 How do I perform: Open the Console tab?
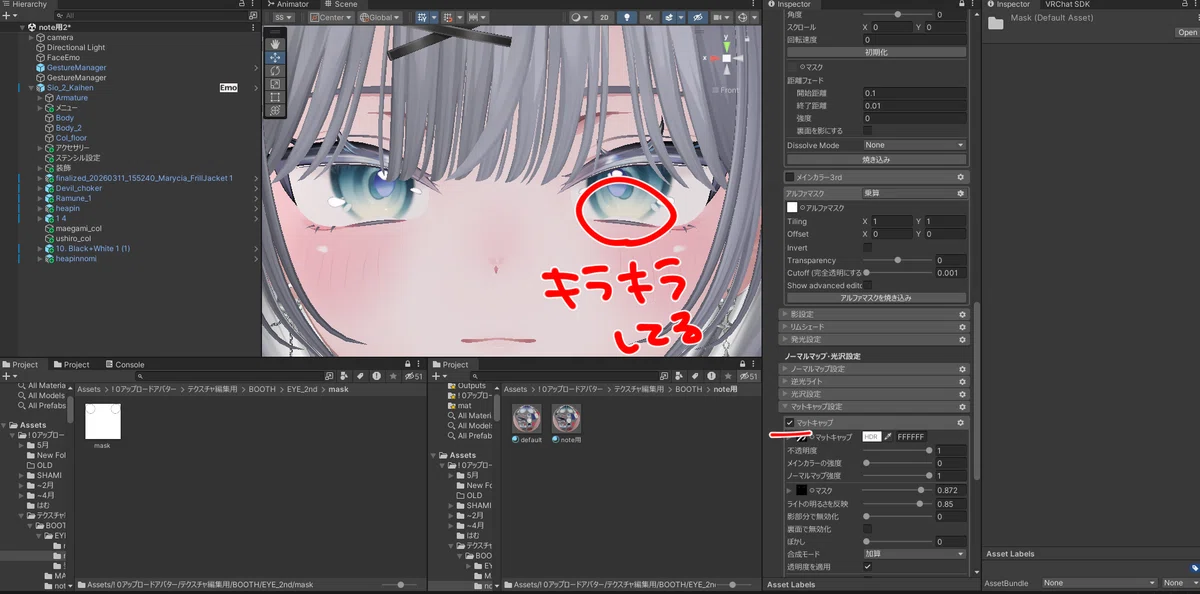tap(124, 365)
